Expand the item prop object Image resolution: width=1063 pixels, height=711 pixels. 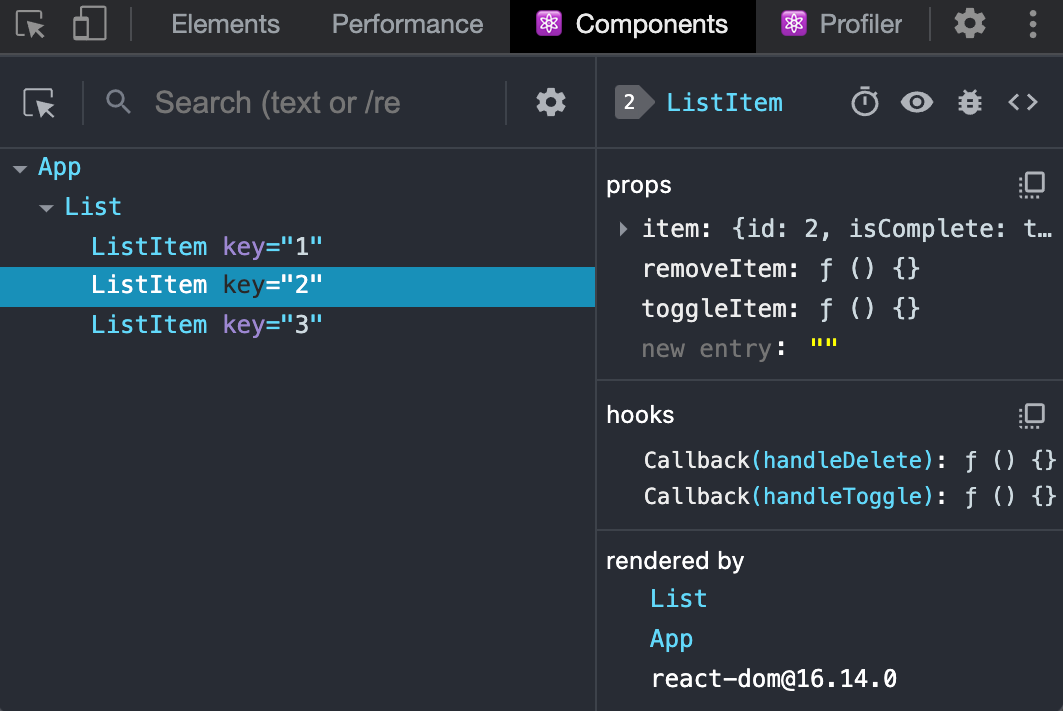coord(622,228)
